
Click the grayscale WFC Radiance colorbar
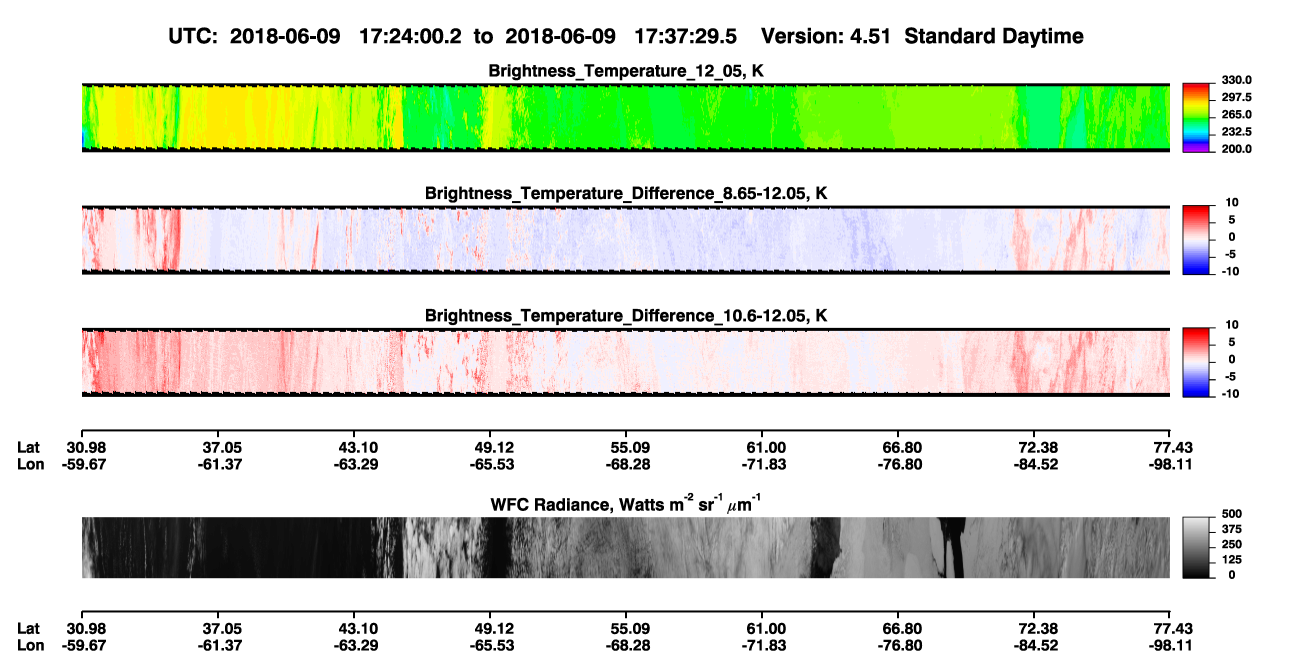1196,547
